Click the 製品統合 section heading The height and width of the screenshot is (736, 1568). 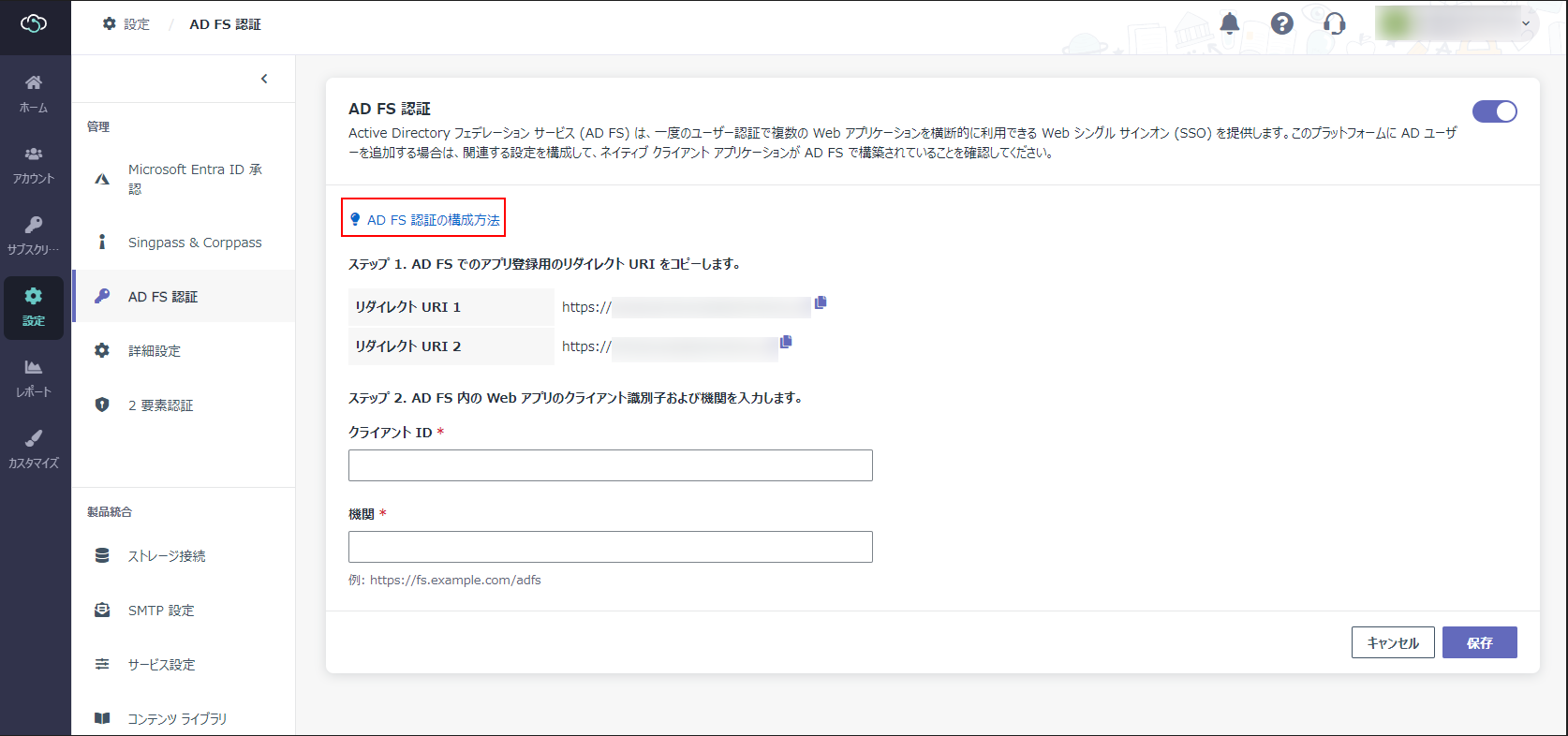coord(110,511)
